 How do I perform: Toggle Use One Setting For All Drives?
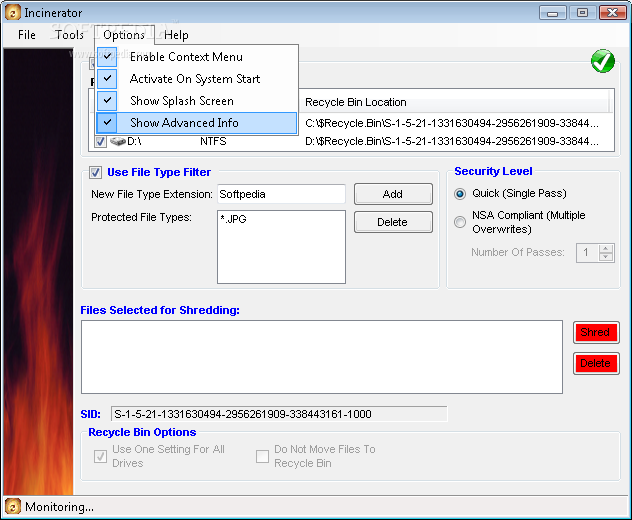point(100,456)
